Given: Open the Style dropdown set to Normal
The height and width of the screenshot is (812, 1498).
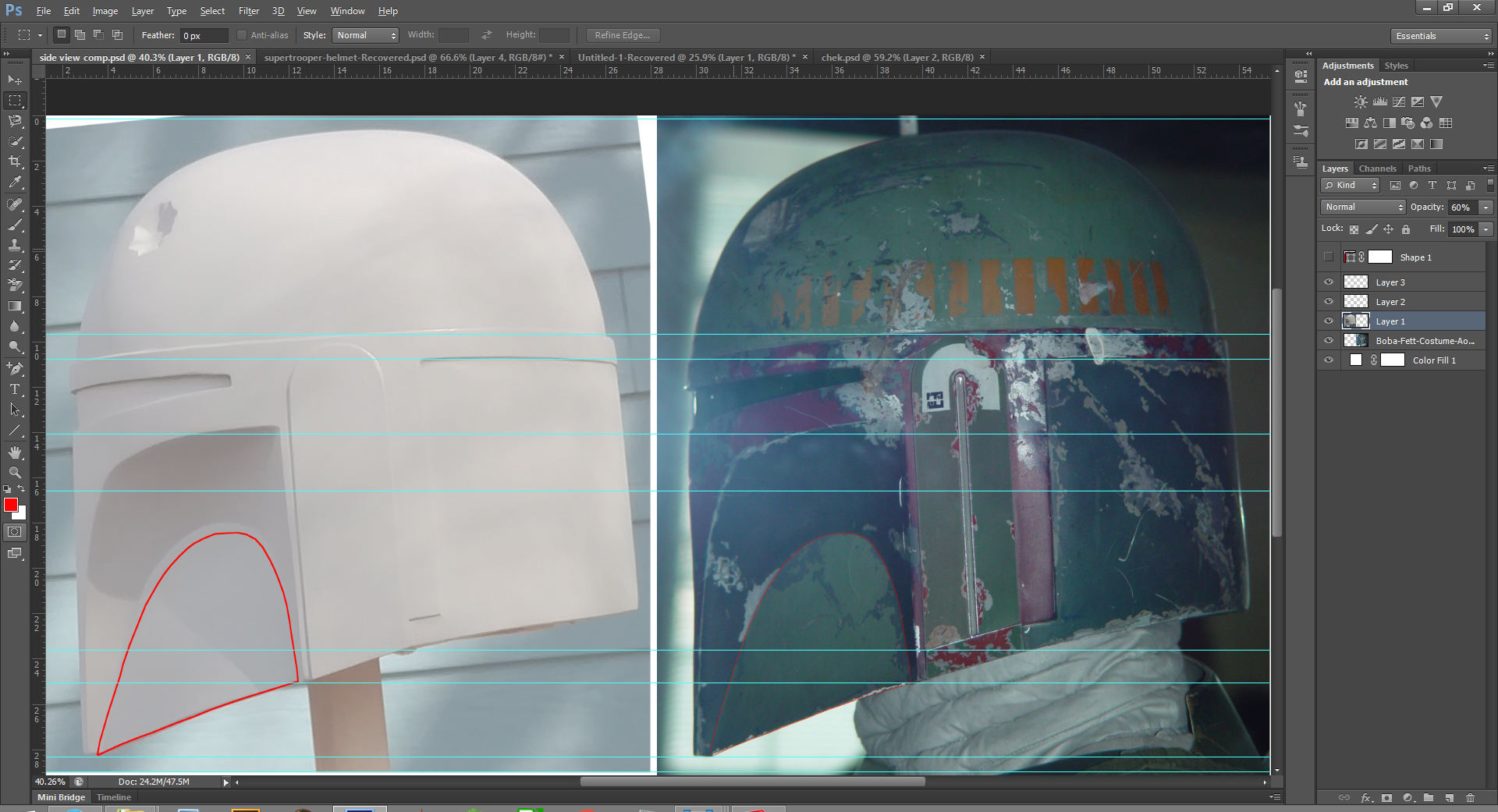Looking at the screenshot, I should click(x=366, y=35).
